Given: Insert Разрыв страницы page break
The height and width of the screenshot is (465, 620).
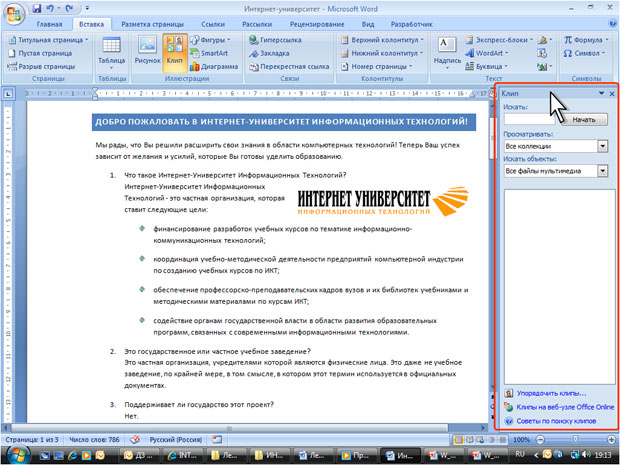Looking at the screenshot, I should tap(41, 66).
